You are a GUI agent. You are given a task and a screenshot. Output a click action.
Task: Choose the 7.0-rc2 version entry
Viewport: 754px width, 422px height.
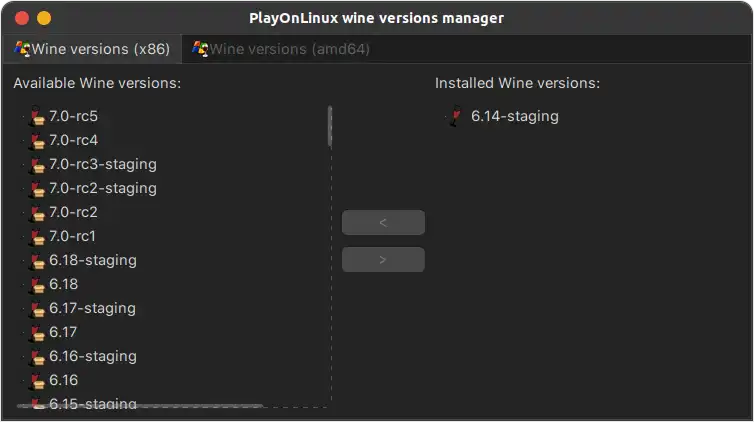click(x=73, y=212)
